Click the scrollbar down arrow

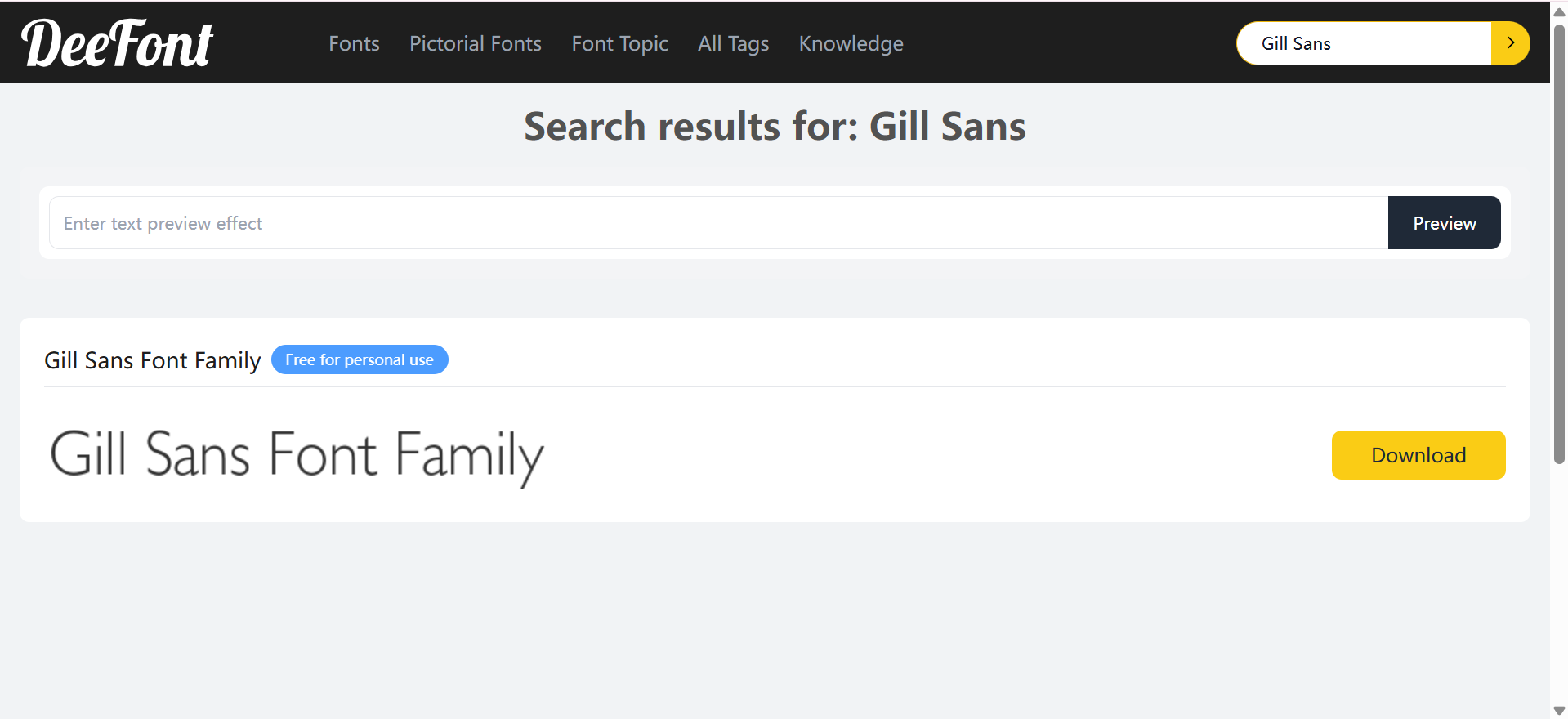tap(1557, 708)
